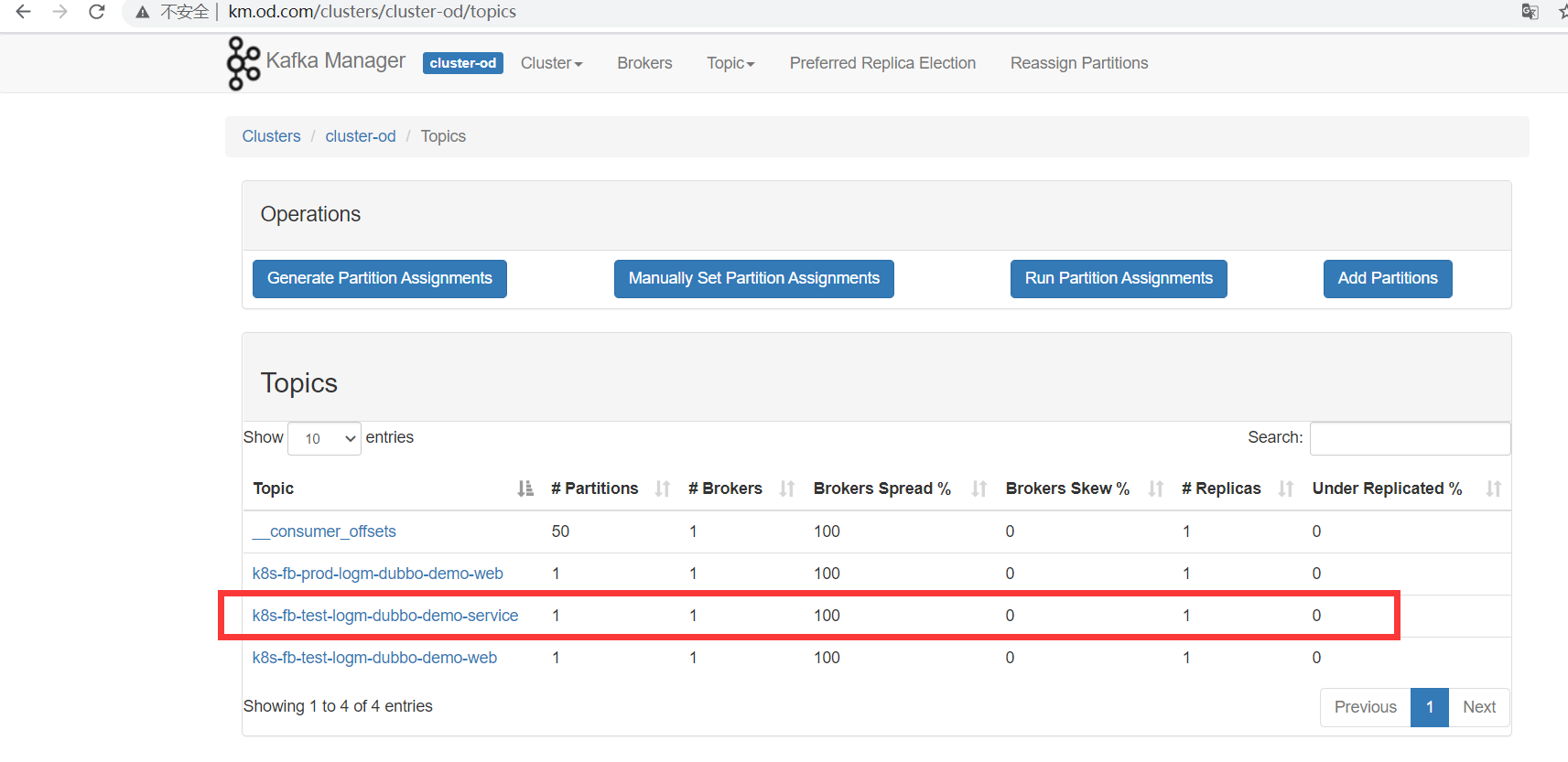Image resolution: width=1568 pixels, height=762 pixels.
Task: Click the # Replicas column header
Action: (1221, 488)
